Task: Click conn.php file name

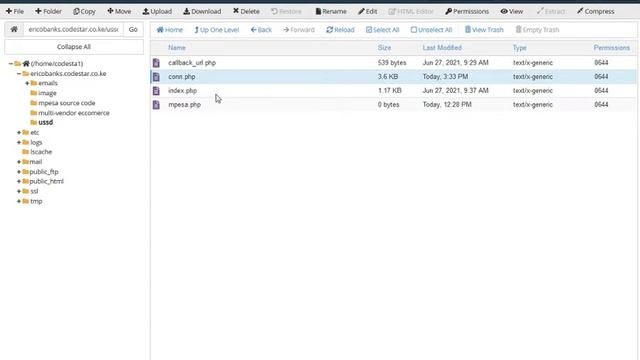Action: tap(182, 77)
